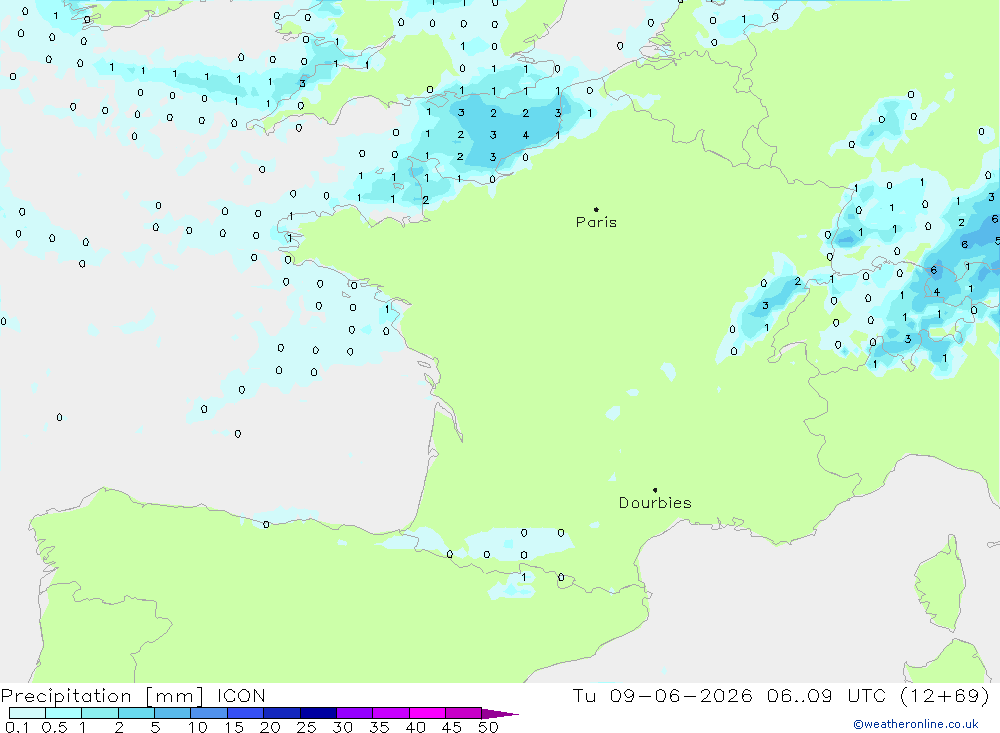
Task: Click the legend value label '35'
Action: (379, 727)
